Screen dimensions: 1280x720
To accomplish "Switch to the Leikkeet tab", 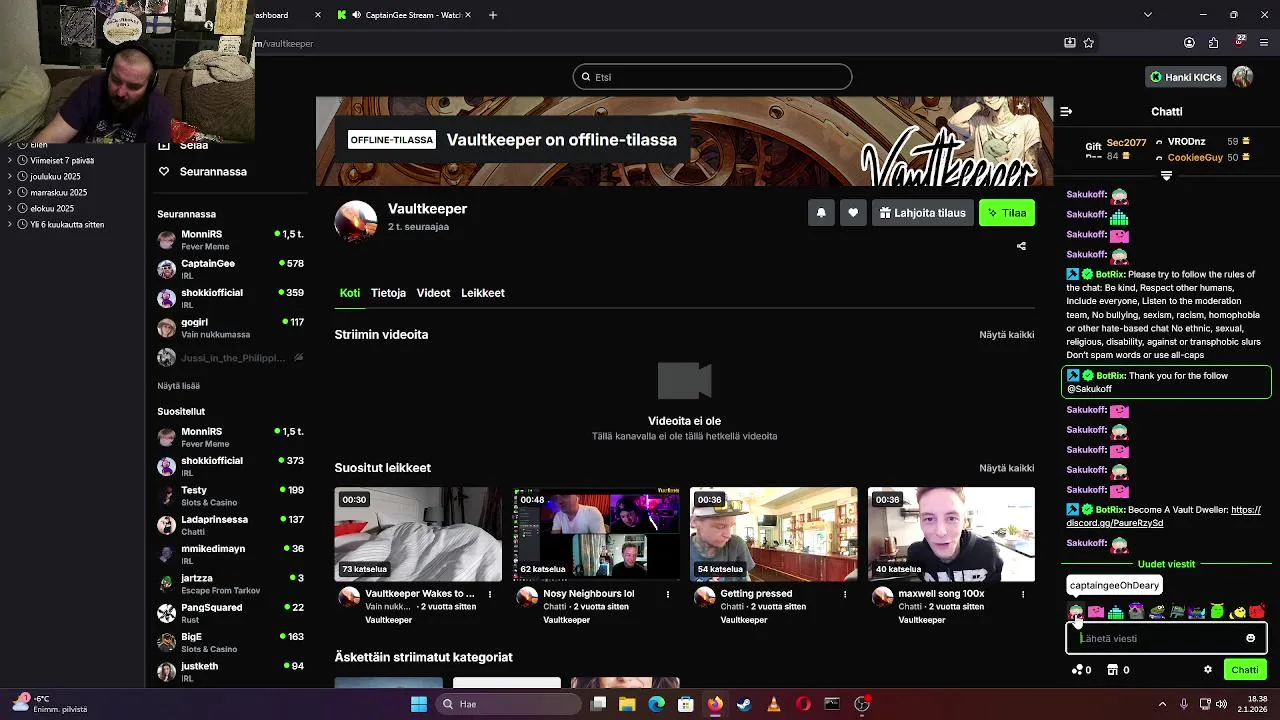I will [x=483, y=293].
